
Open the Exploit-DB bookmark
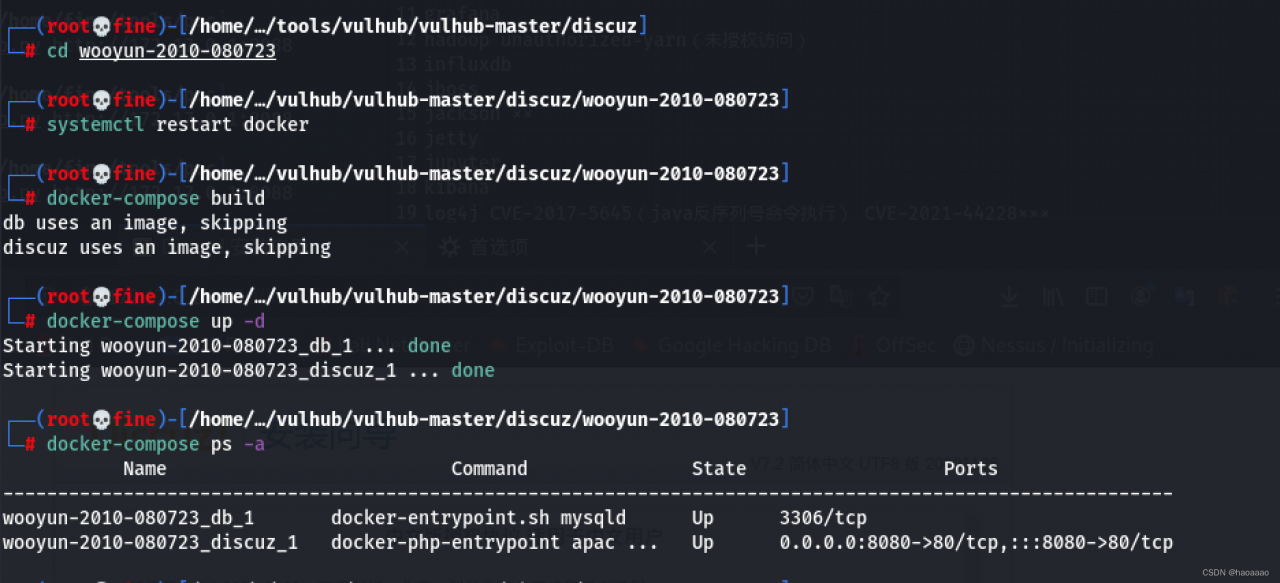(x=551, y=345)
